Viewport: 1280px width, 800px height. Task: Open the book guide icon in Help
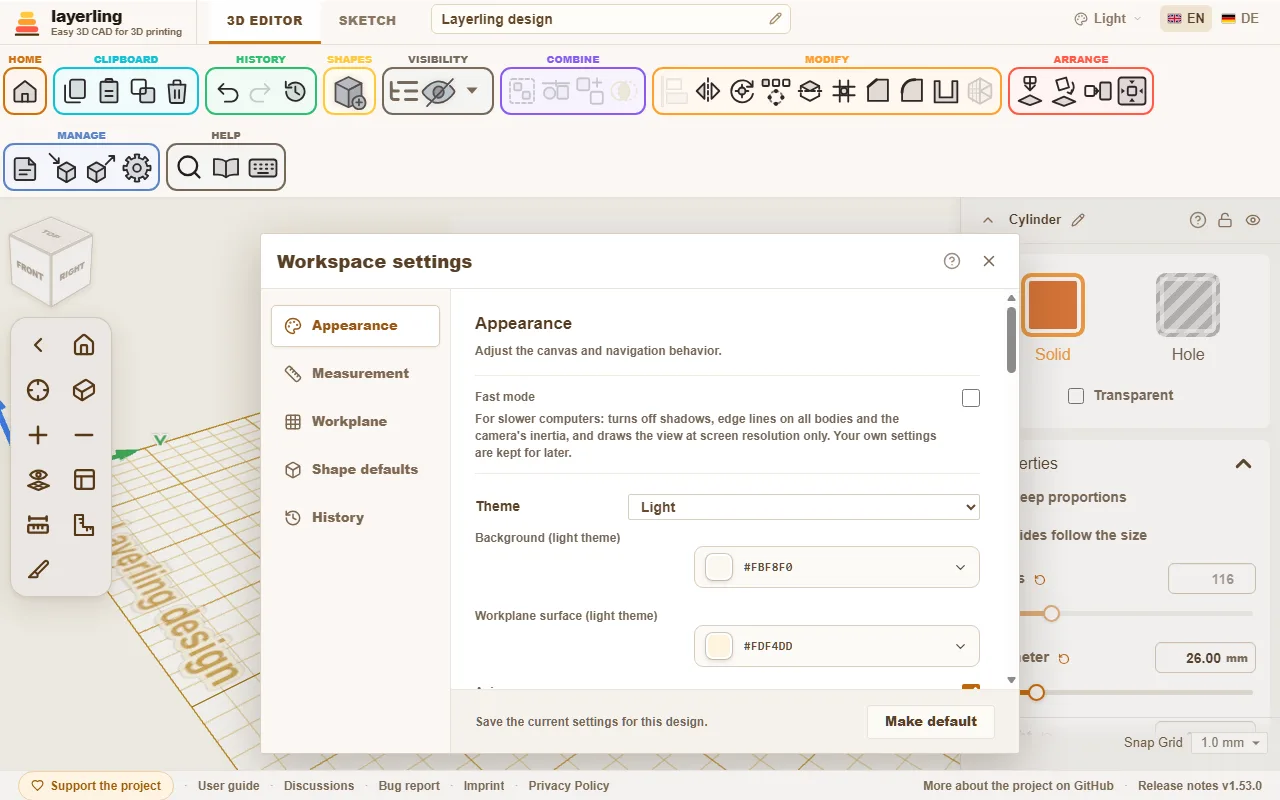(x=226, y=168)
